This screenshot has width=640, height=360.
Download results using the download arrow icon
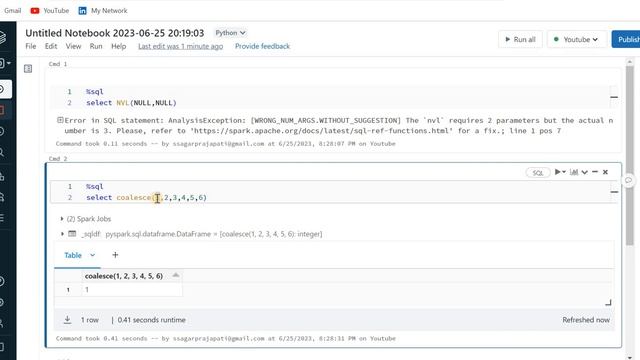pyautogui.click(x=67, y=320)
